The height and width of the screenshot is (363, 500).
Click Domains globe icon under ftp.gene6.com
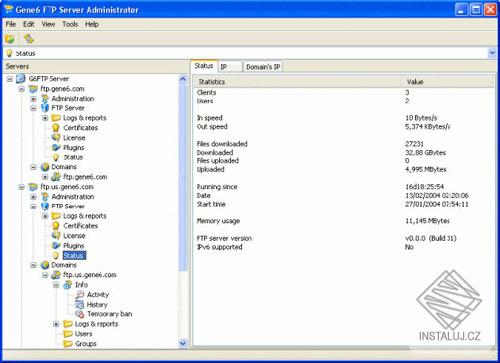point(45,167)
